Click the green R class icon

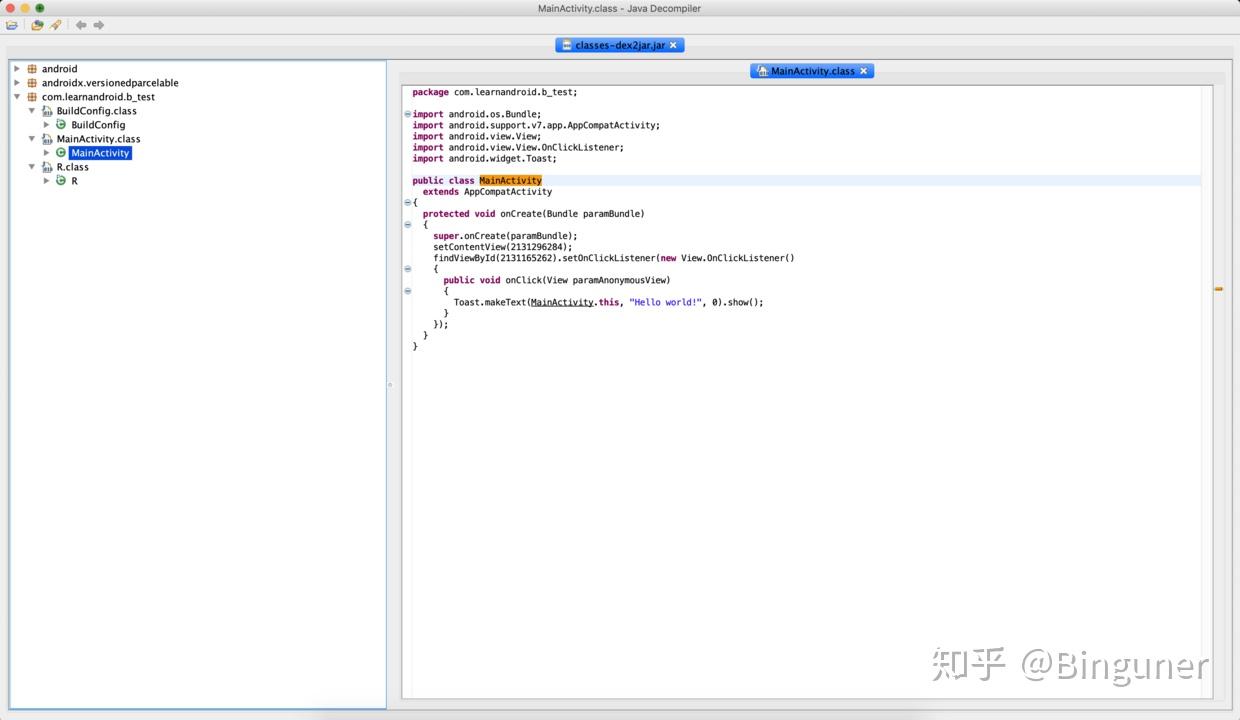(61, 181)
